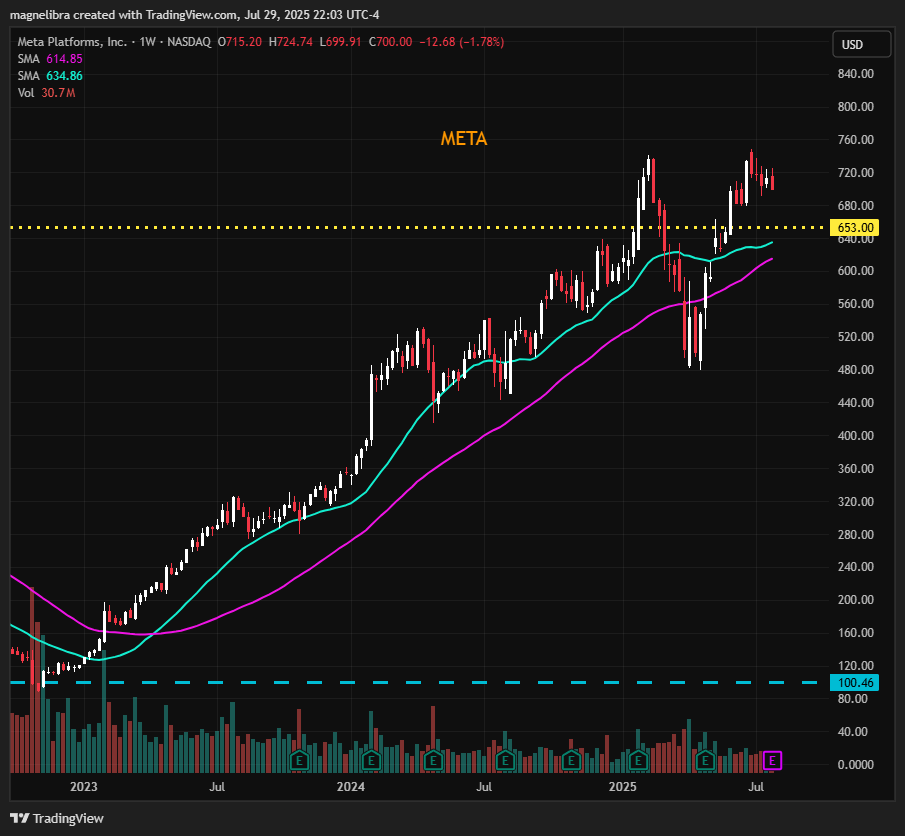Click the last green earnings E marker before Jul 2025
The height and width of the screenshot is (836, 905).
[705, 760]
